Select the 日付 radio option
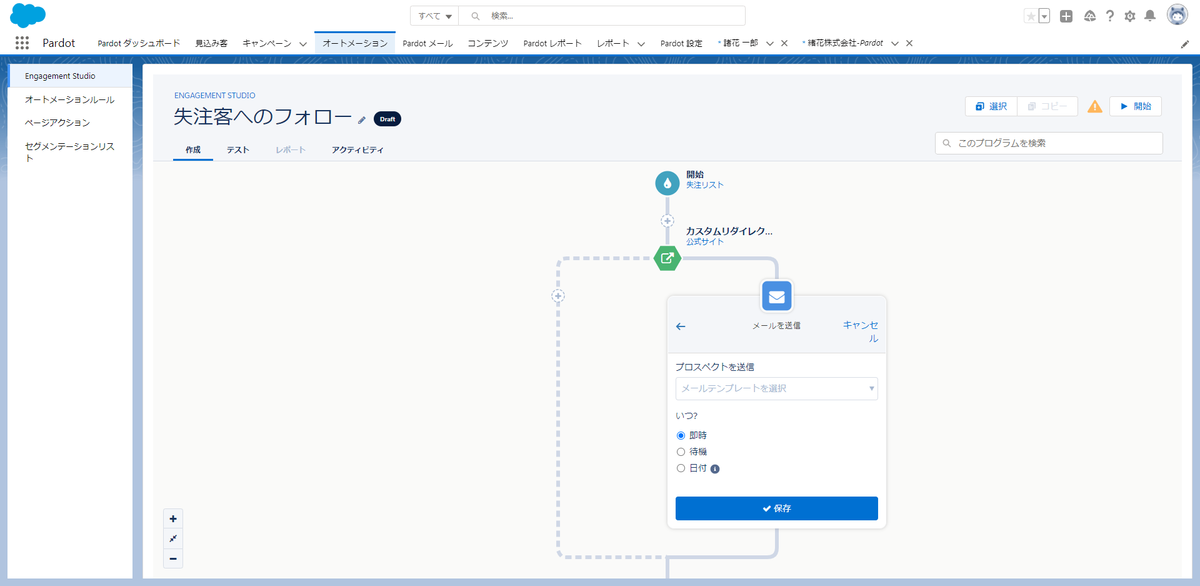Viewport: 1200px width, 586px height. point(681,468)
